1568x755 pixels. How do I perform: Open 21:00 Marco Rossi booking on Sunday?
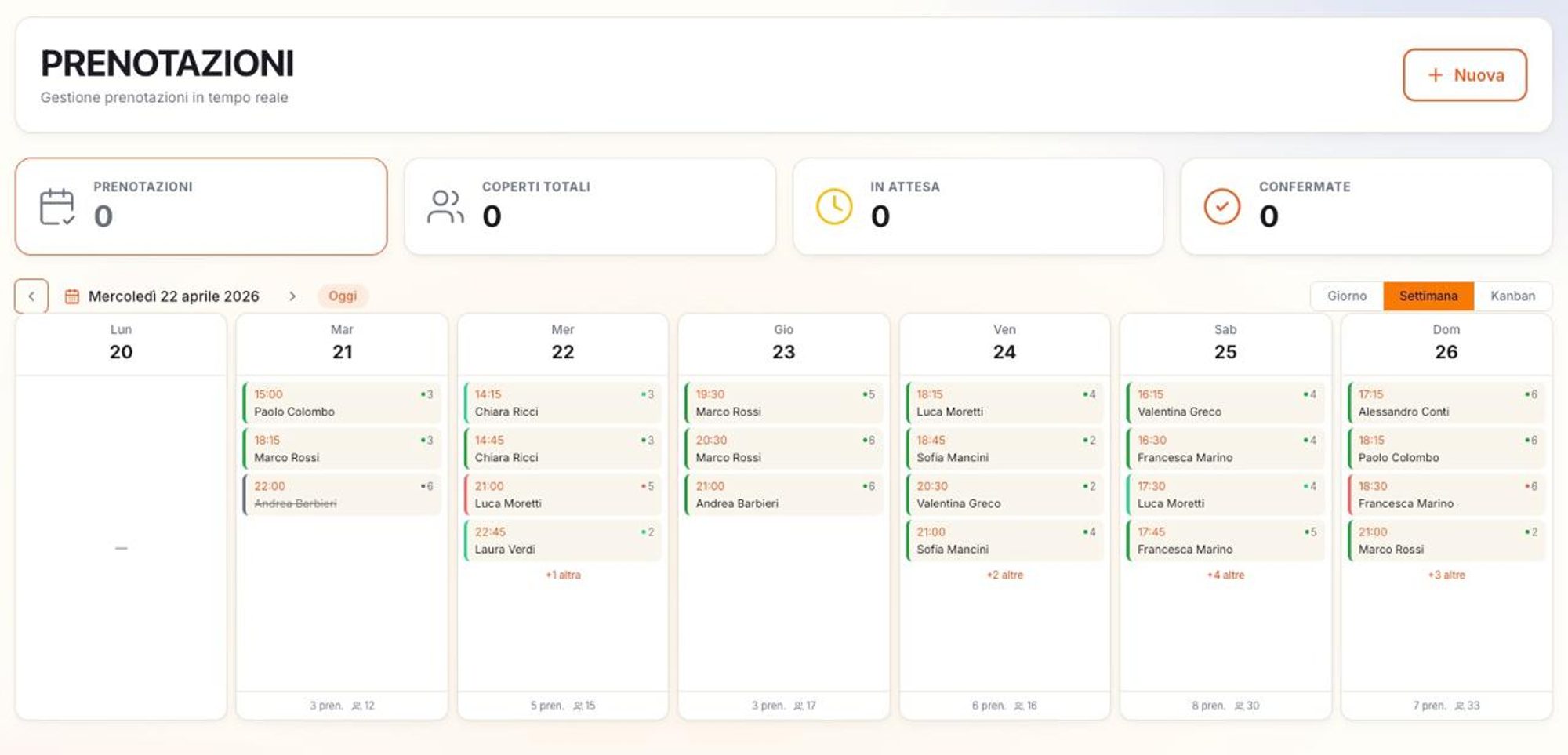(x=1446, y=541)
